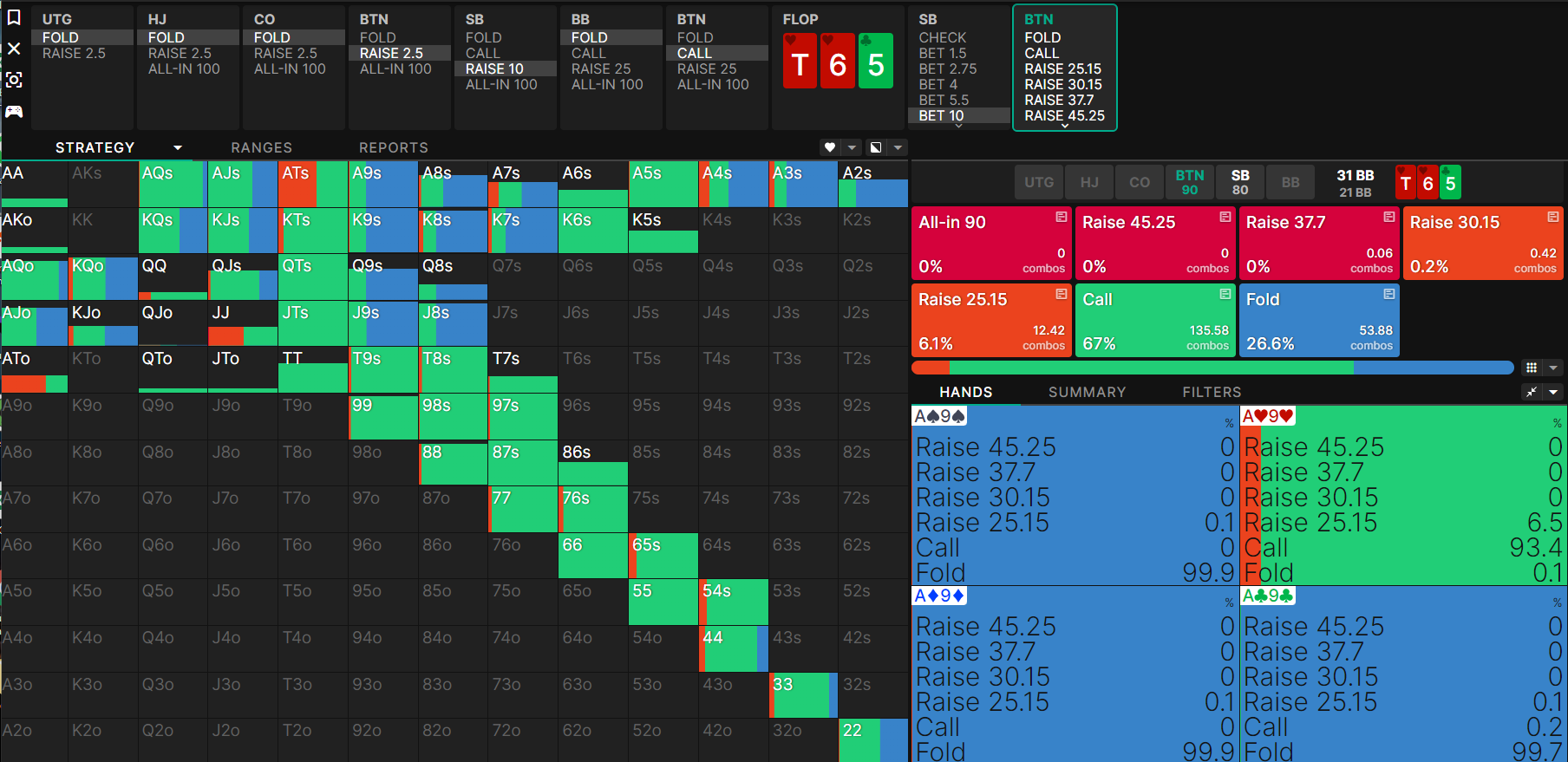Click the All-in 90 action card

(x=991, y=243)
